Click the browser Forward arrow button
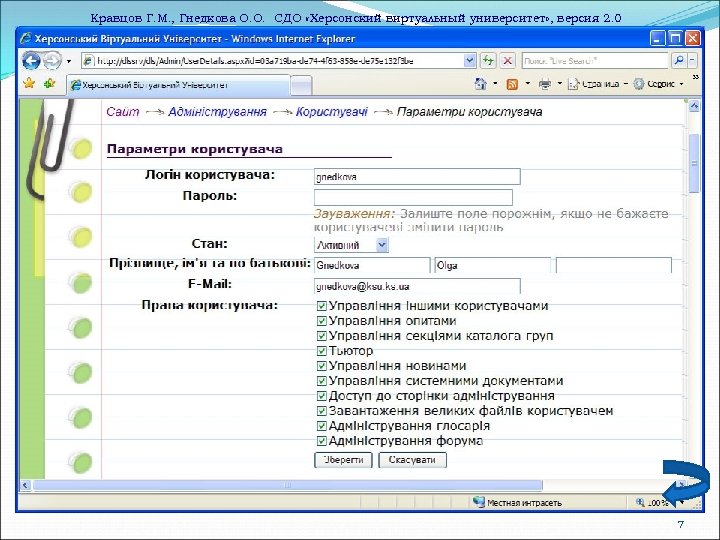The height and width of the screenshot is (540, 720). 52,61
